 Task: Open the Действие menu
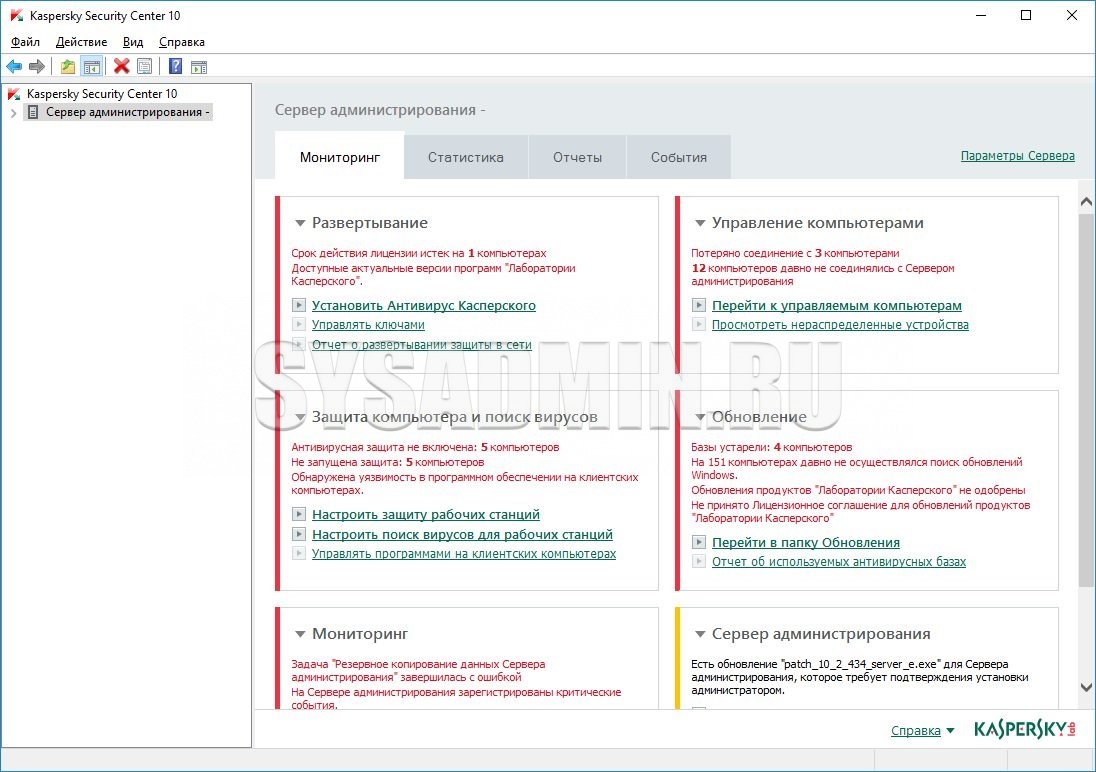click(81, 42)
